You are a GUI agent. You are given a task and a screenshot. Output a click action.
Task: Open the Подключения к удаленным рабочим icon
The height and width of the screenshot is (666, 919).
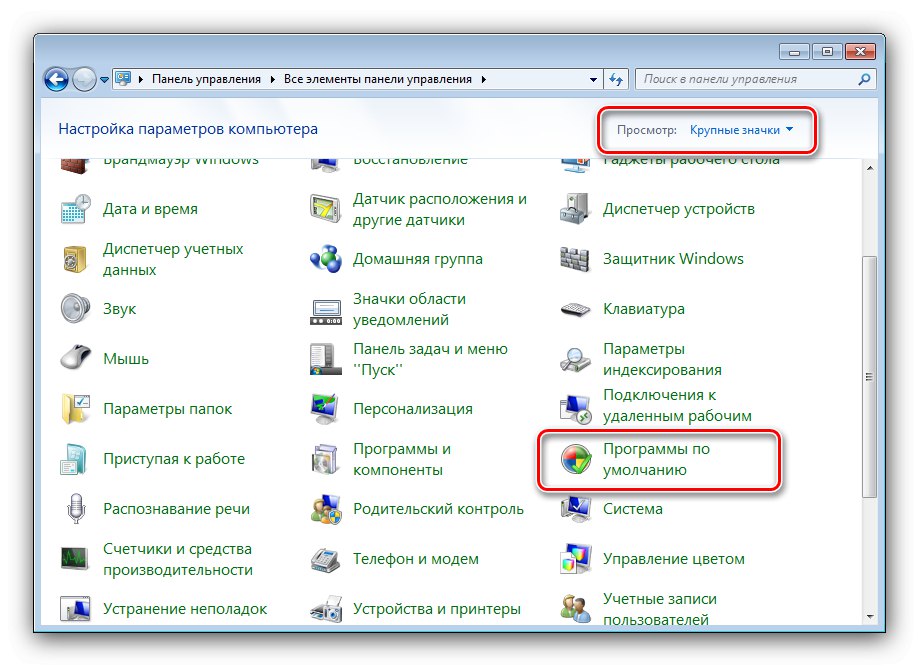(575, 409)
